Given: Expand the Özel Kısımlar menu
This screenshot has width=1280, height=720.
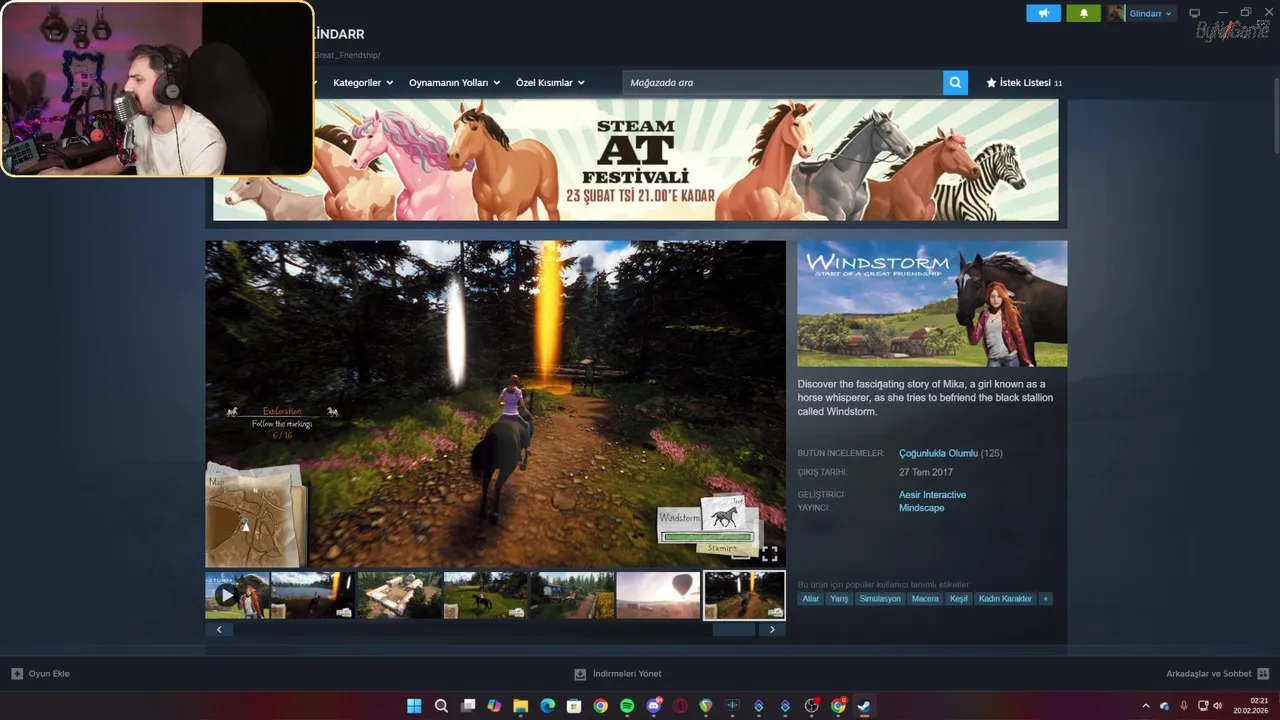Looking at the screenshot, I should pyautogui.click(x=550, y=83).
